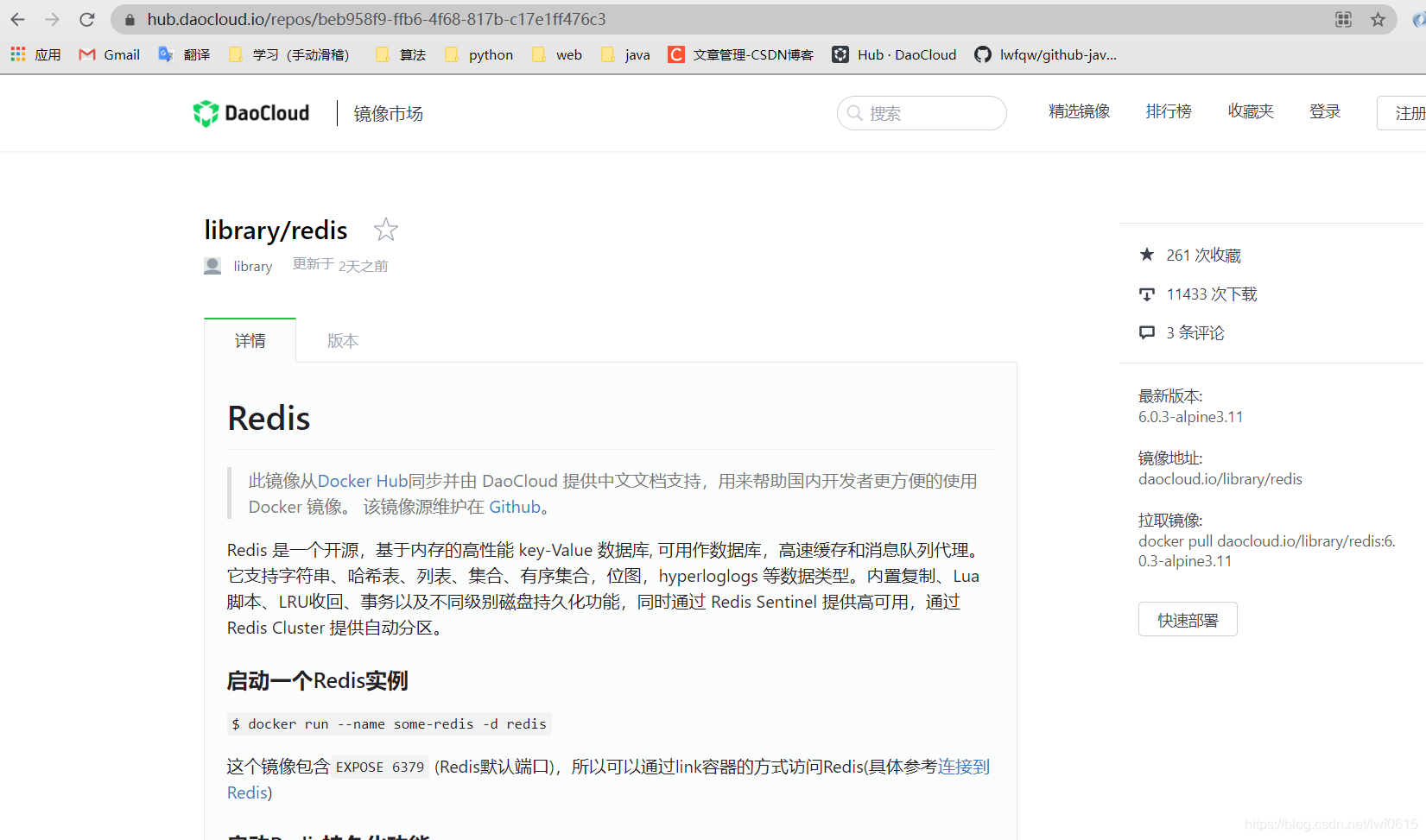Click the magnifier icon in search box
Image resolution: width=1426 pixels, height=840 pixels.
click(855, 113)
